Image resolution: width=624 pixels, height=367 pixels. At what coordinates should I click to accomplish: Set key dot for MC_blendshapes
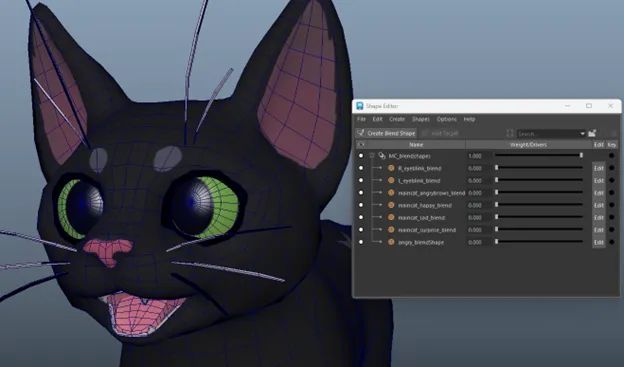click(x=612, y=156)
